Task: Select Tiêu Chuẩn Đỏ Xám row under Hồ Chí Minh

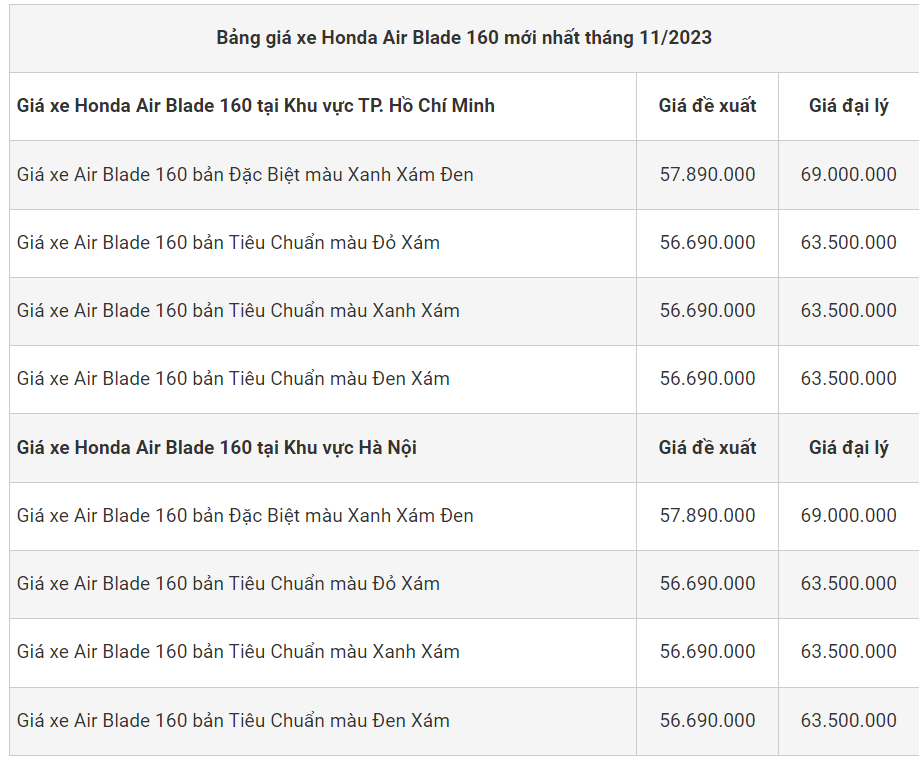Action: 228,243
